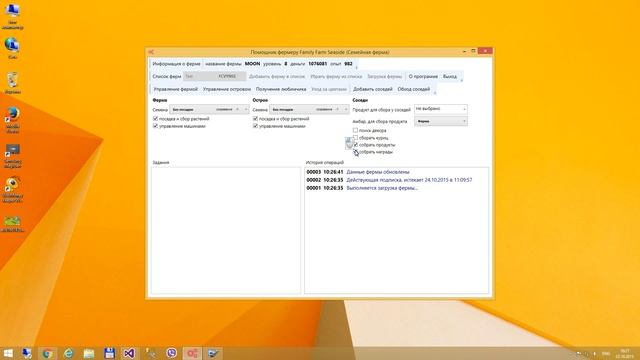
Task: Toggle Ферма 'управление машинами' checkbox
Action: coord(155,126)
